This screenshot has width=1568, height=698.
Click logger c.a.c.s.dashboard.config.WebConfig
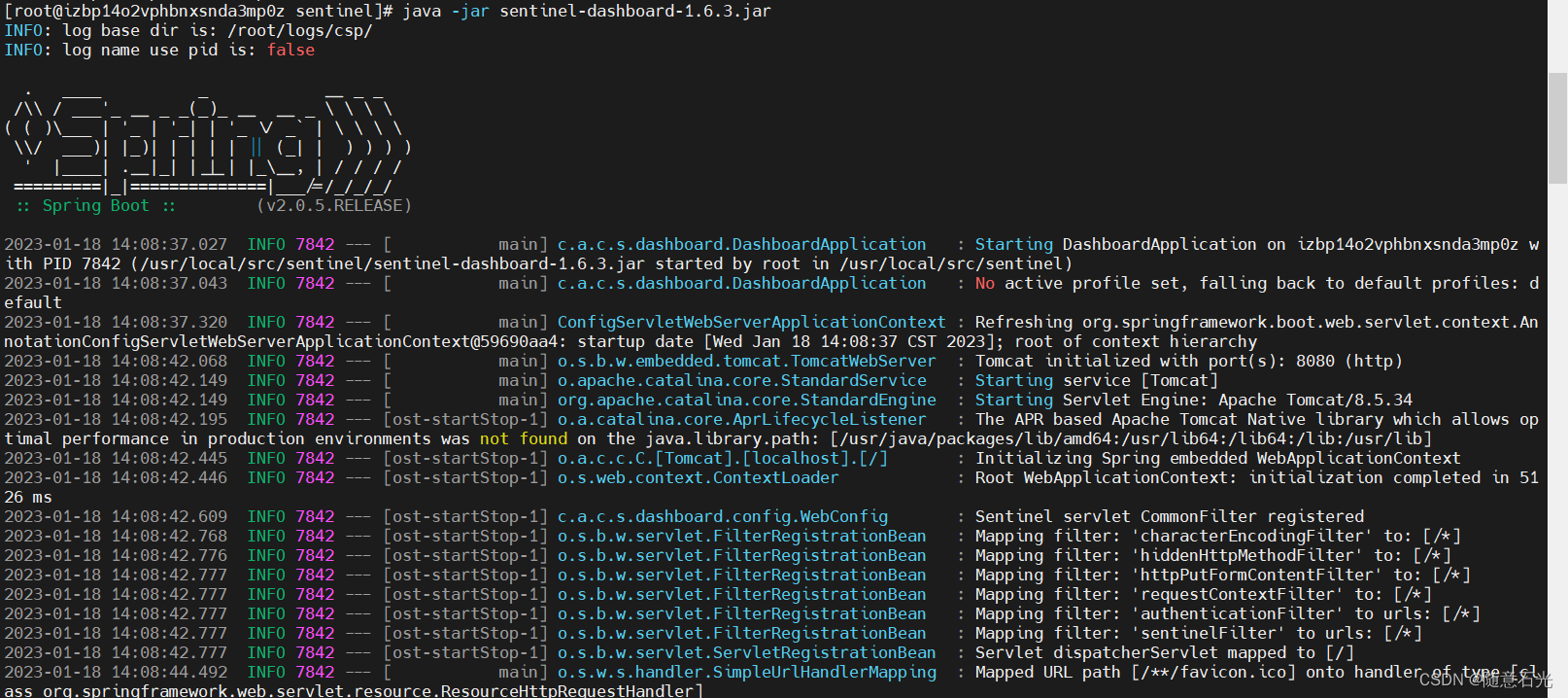click(723, 516)
